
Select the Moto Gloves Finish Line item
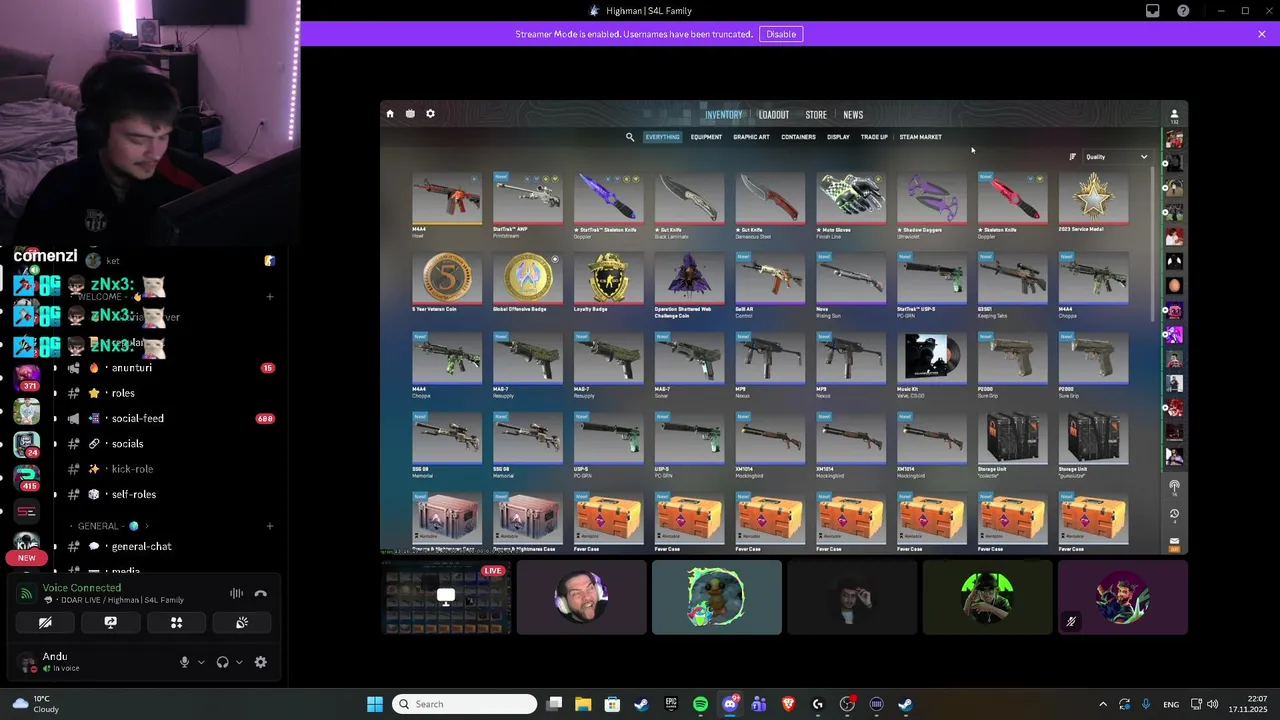(851, 204)
